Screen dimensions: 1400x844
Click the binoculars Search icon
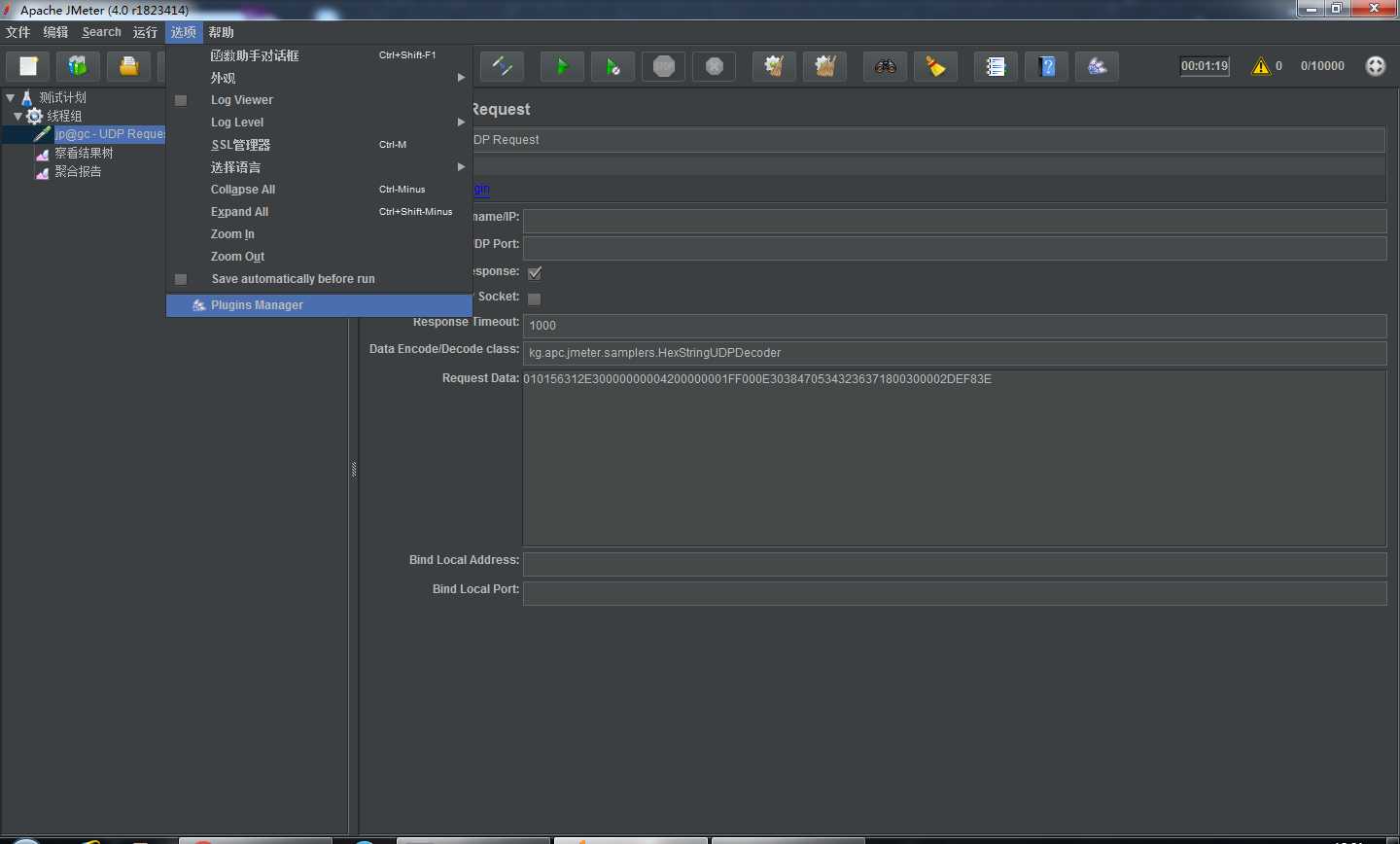click(x=885, y=66)
